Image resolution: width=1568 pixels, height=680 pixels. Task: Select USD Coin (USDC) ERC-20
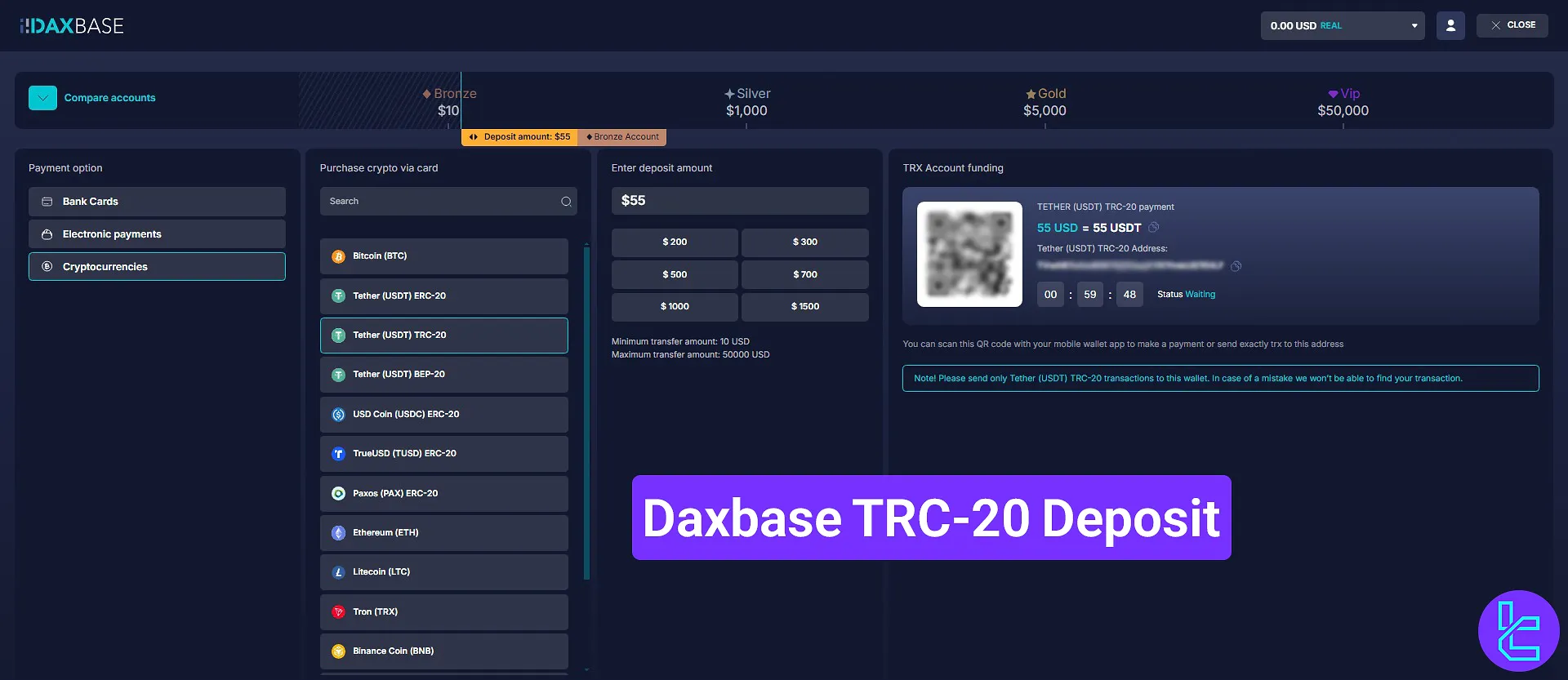click(443, 415)
